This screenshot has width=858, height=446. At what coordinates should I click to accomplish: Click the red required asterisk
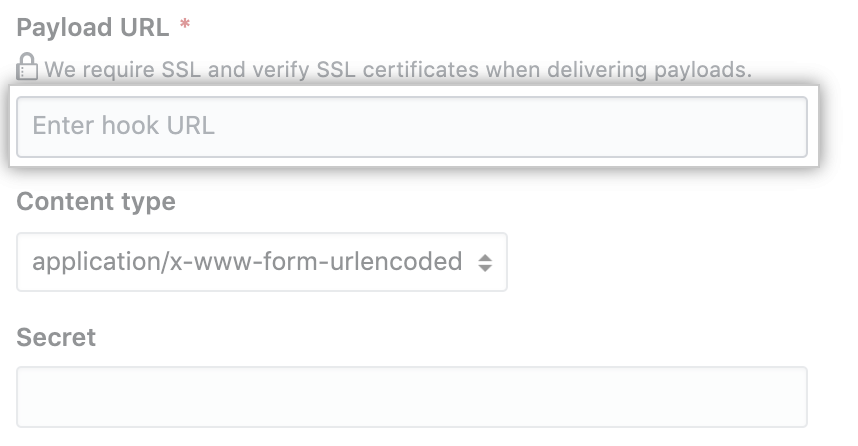tap(184, 27)
